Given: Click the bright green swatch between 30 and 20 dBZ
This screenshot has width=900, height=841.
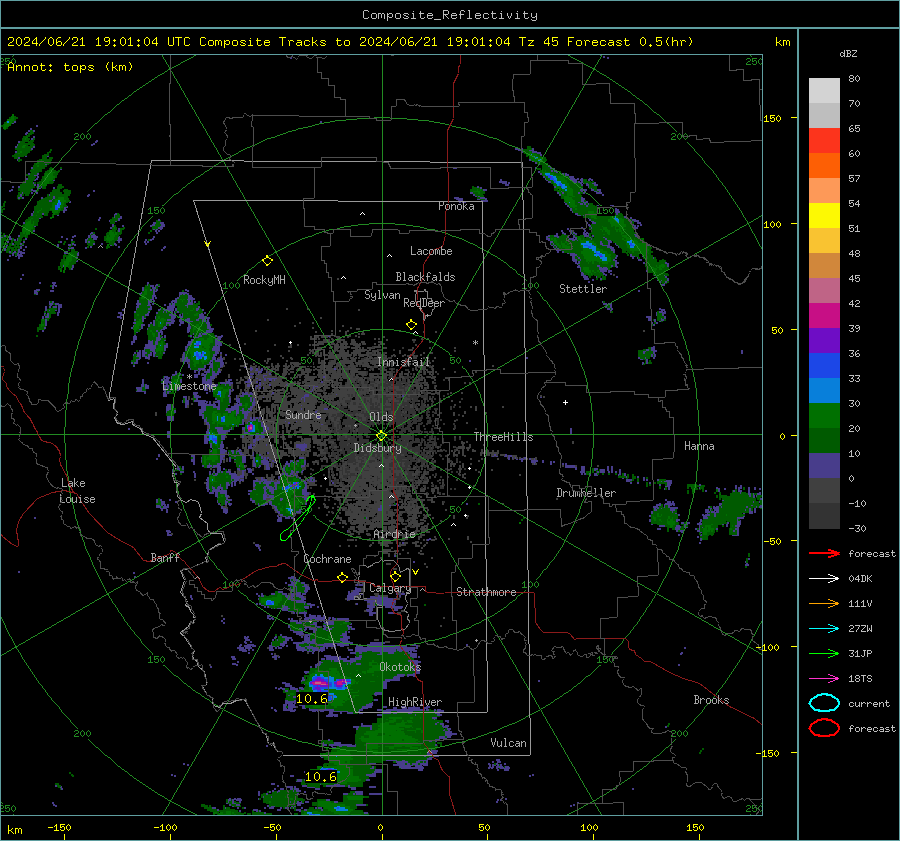Looking at the screenshot, I should tap(824, 415).
